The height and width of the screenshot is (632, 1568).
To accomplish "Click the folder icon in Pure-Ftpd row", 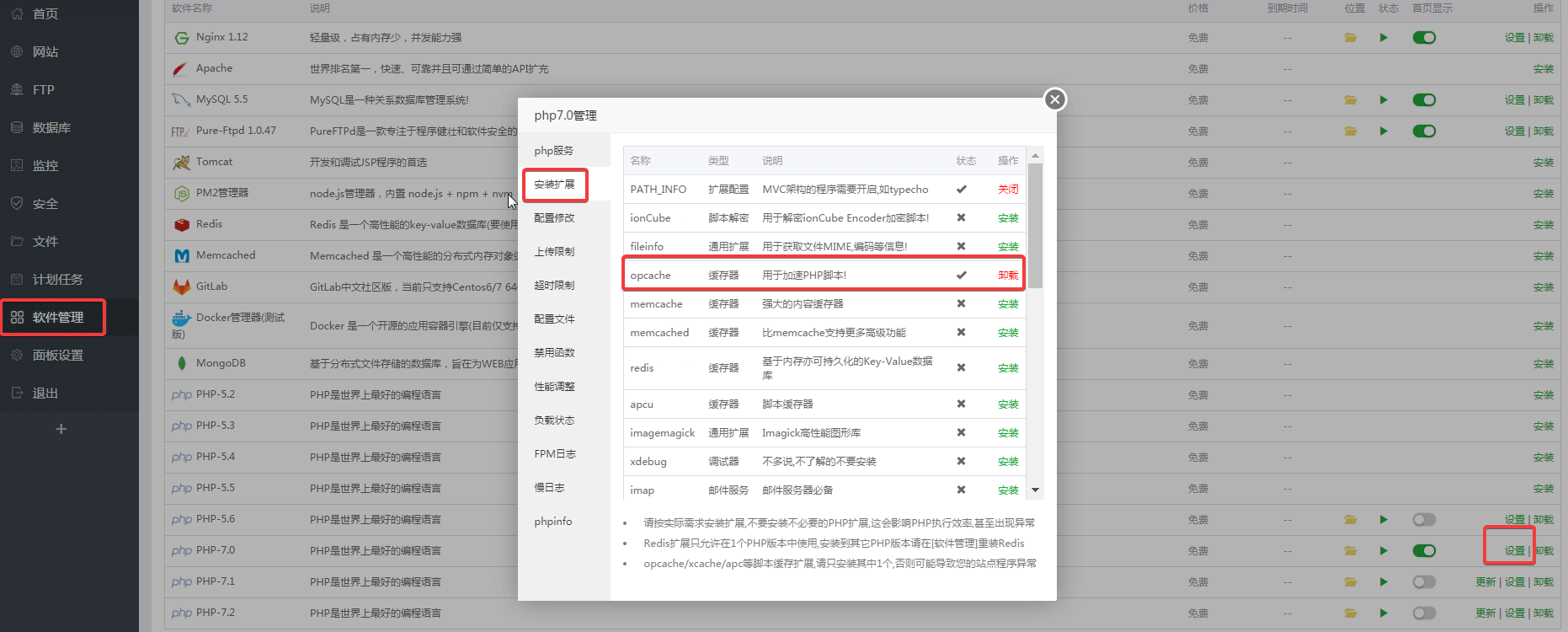I will click(1351, 131).
